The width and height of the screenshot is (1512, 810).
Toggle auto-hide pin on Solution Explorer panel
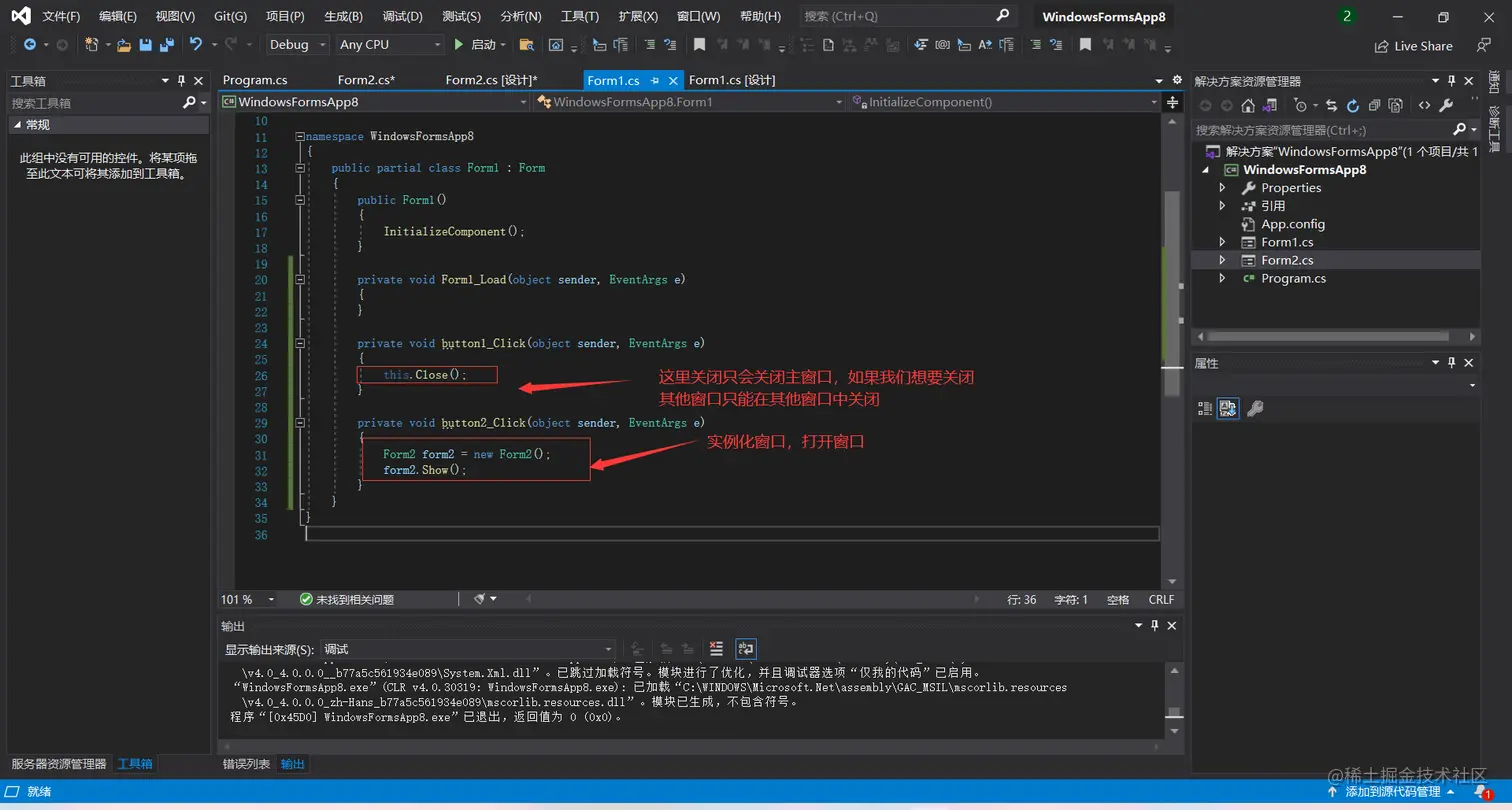click(1452, 81)
